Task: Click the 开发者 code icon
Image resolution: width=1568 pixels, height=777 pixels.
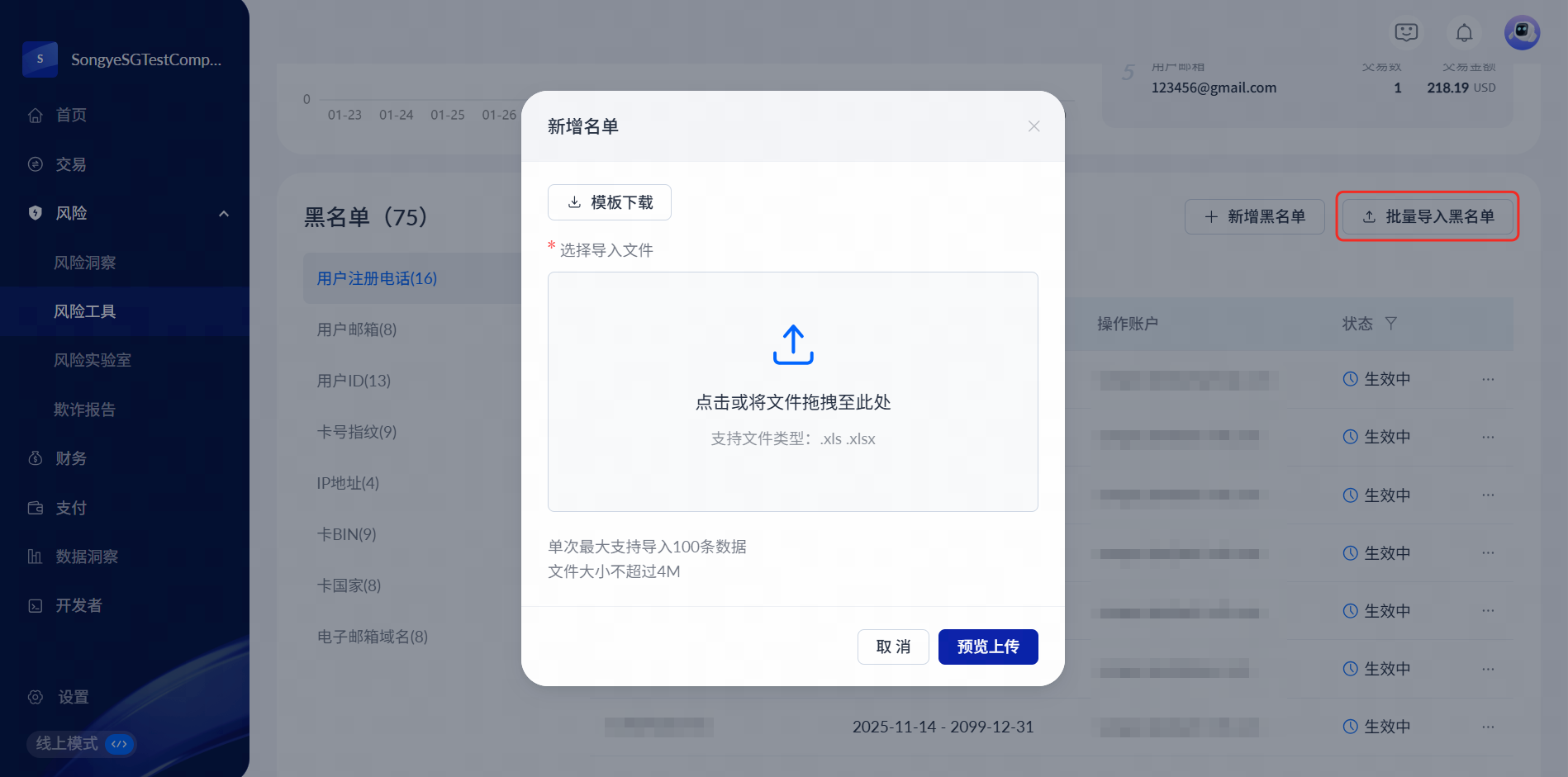Action: pyautogui.click(x=36, y=606)
